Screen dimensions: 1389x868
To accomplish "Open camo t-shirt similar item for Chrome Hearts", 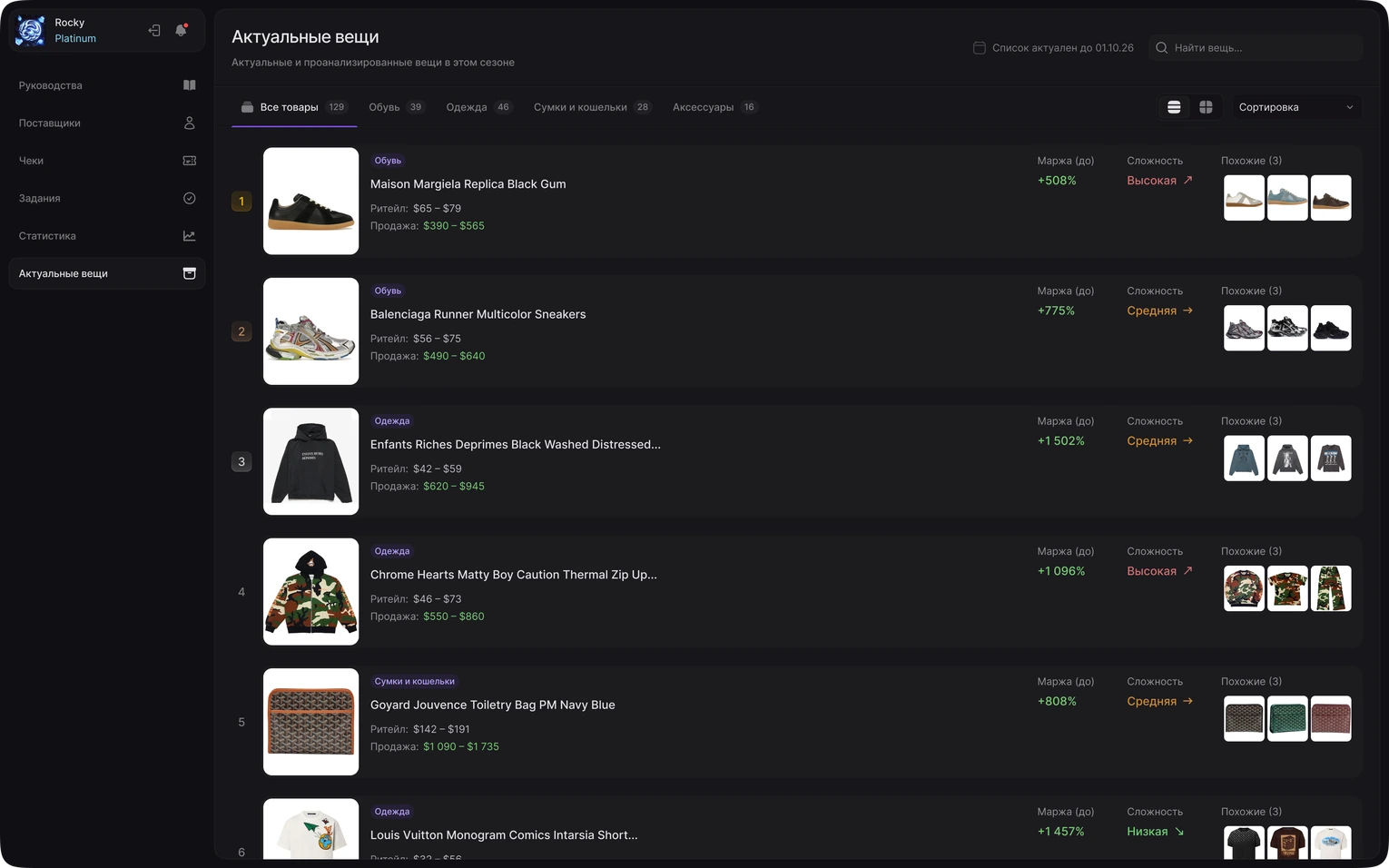I will (x=1287, y=588).
